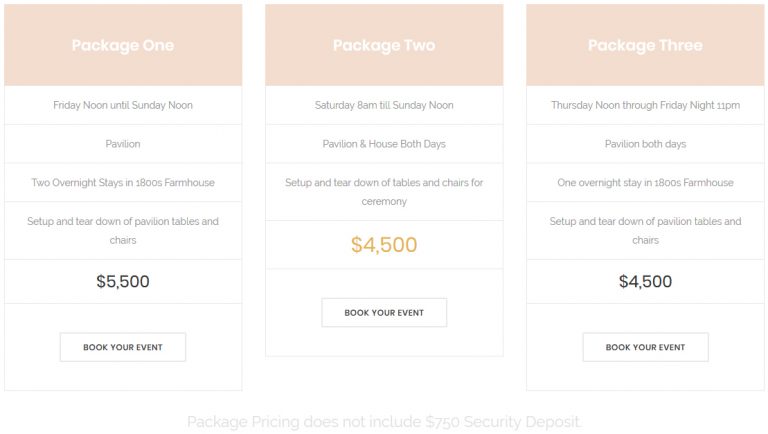
Task: Click the gold $4,500 price in Package Two
Action: pos(384,245)
